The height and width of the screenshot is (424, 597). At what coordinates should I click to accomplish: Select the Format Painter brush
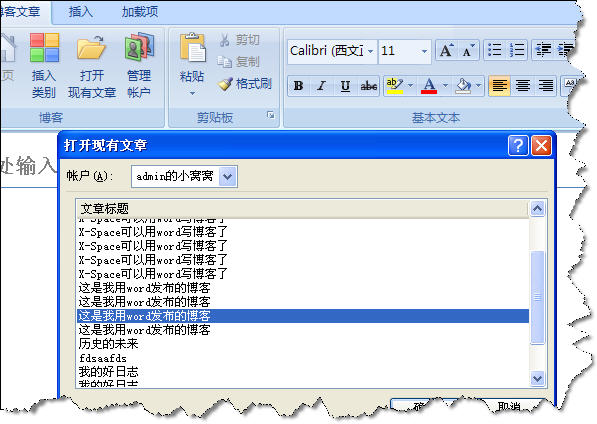tap(245, 83)
